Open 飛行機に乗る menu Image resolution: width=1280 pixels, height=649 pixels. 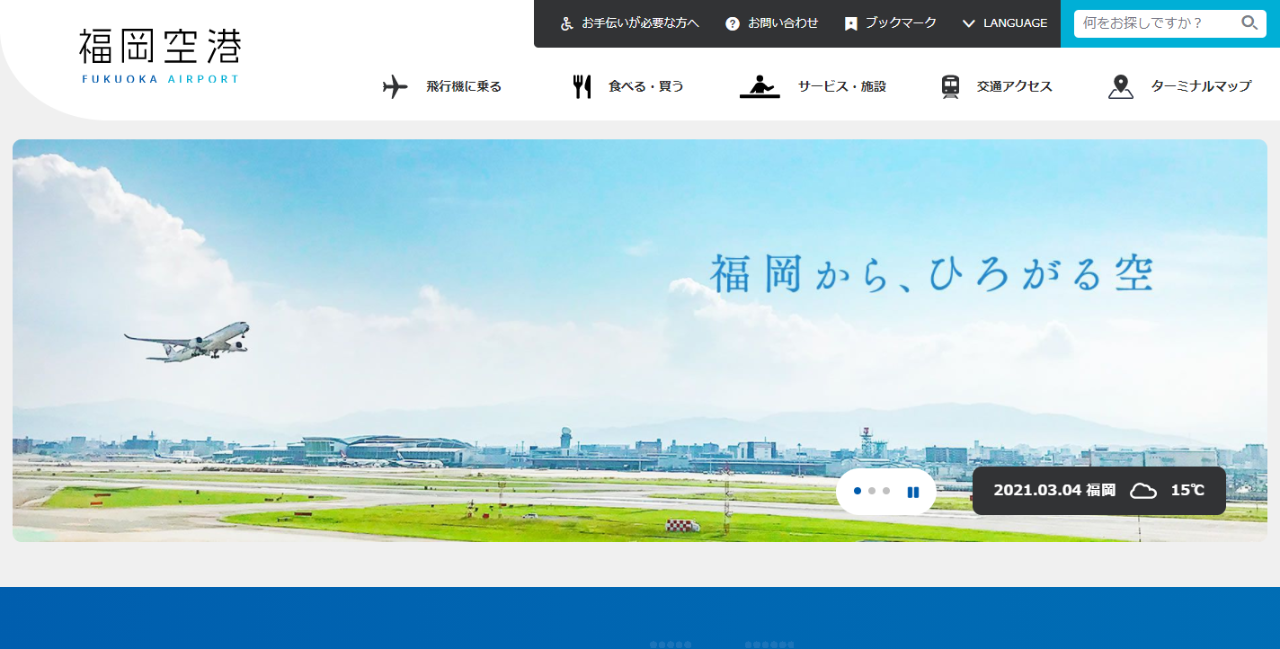(x=464, y=87)
